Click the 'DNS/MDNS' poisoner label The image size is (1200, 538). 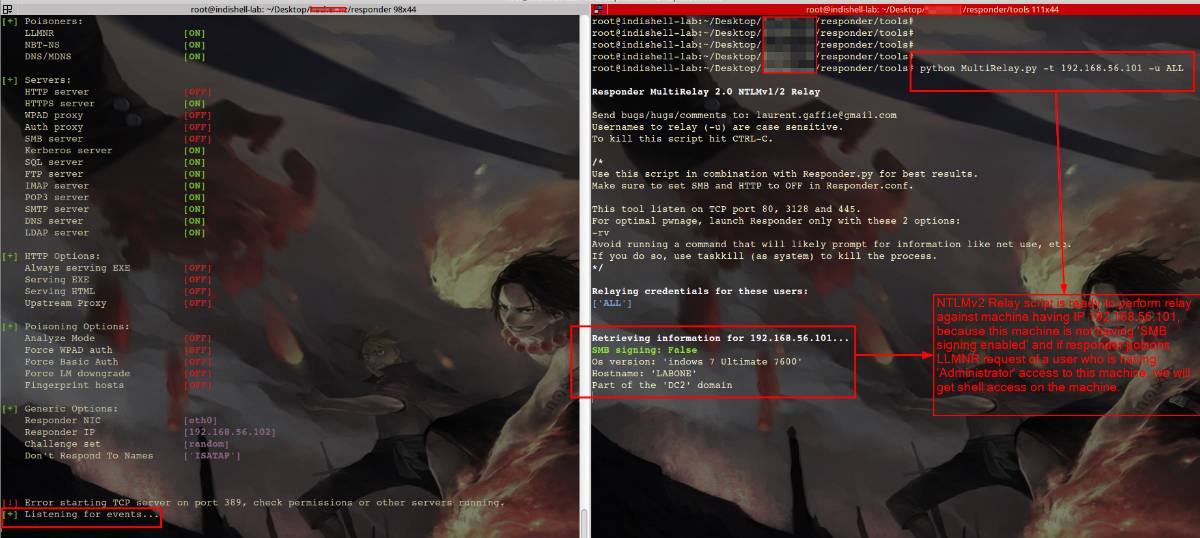(48, 57)
